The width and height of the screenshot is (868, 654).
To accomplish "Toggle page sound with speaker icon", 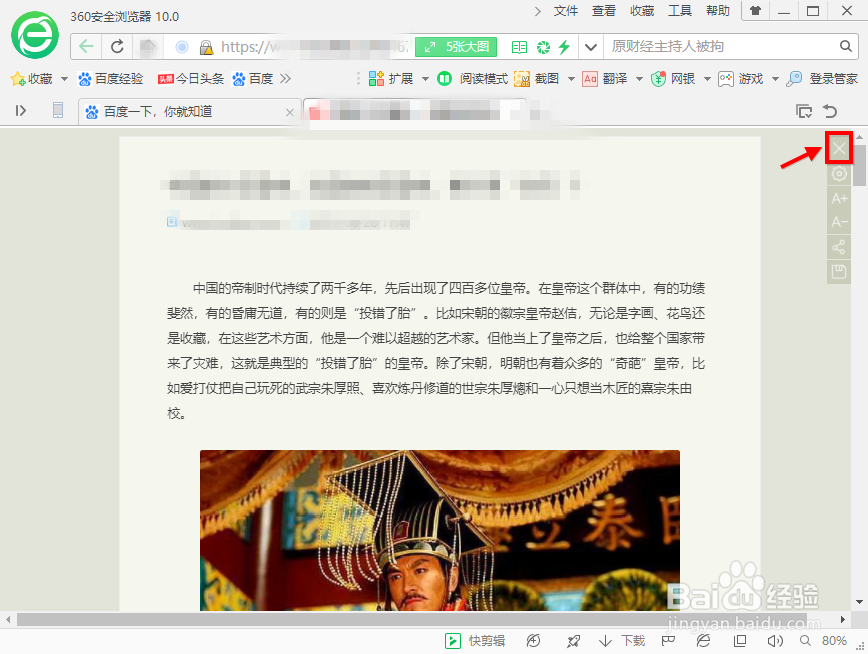I will click(775, 641).
